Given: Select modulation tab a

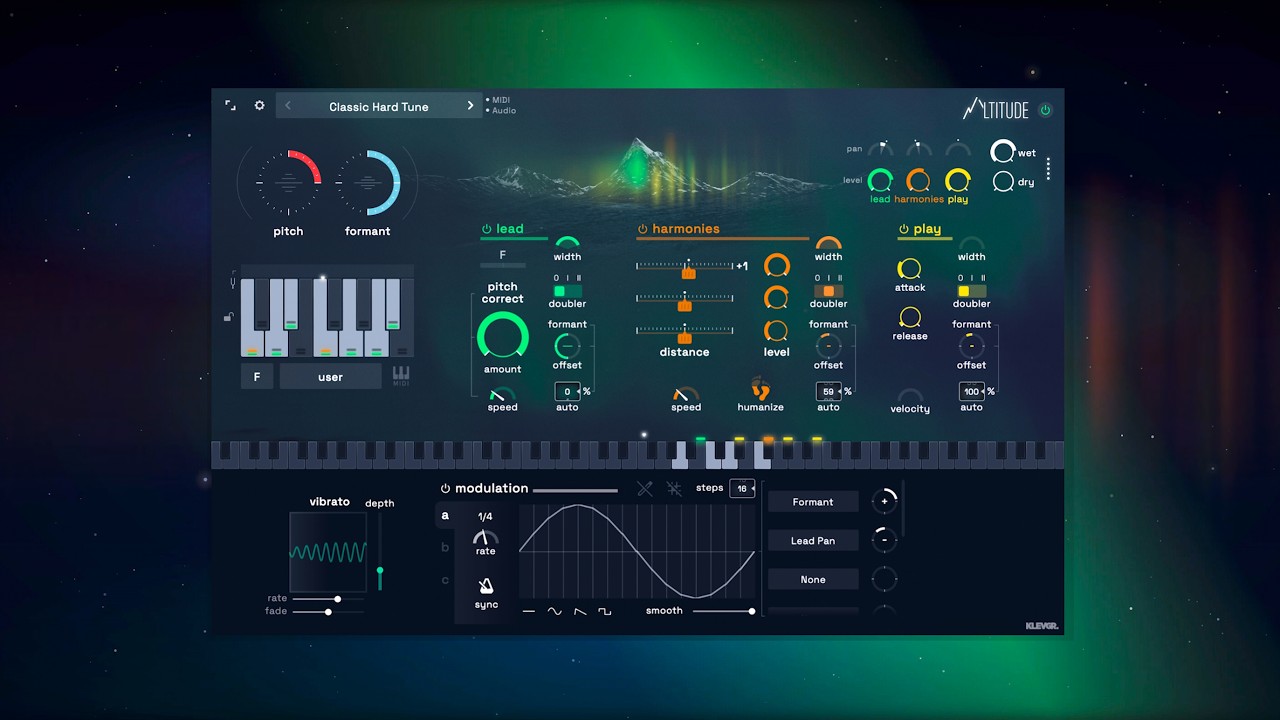Looking at the screenshot, I should click(x=445, y=516).
